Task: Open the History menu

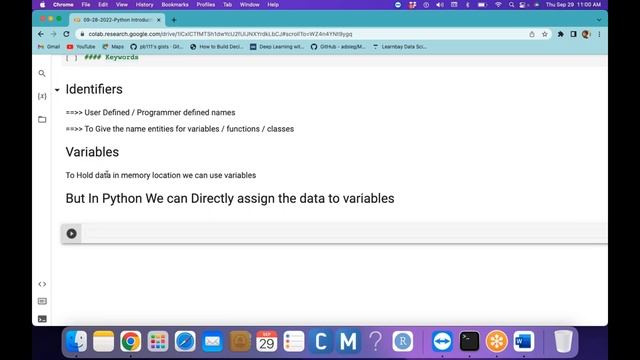Action: click(144, 5)
